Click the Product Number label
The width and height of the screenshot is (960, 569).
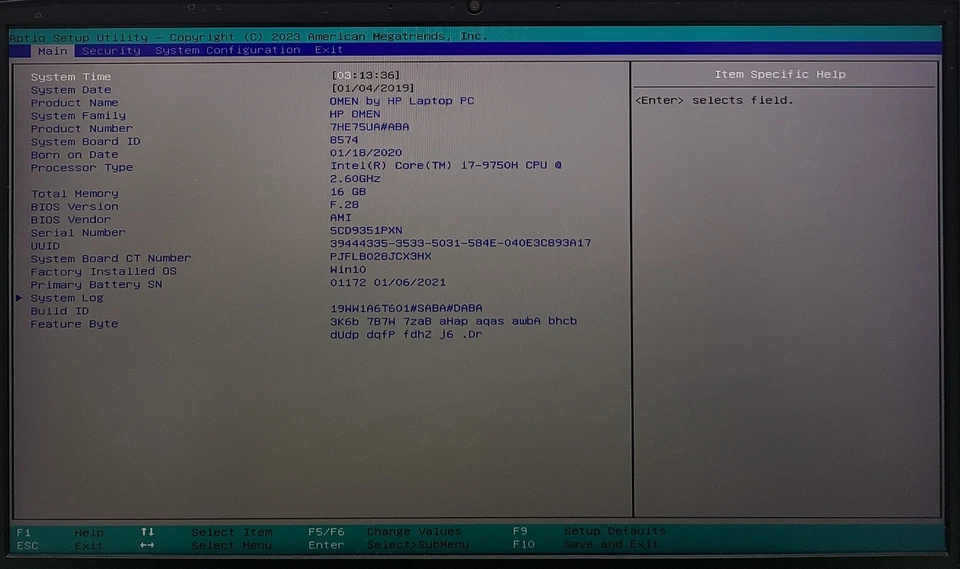(x=82, y=129)
